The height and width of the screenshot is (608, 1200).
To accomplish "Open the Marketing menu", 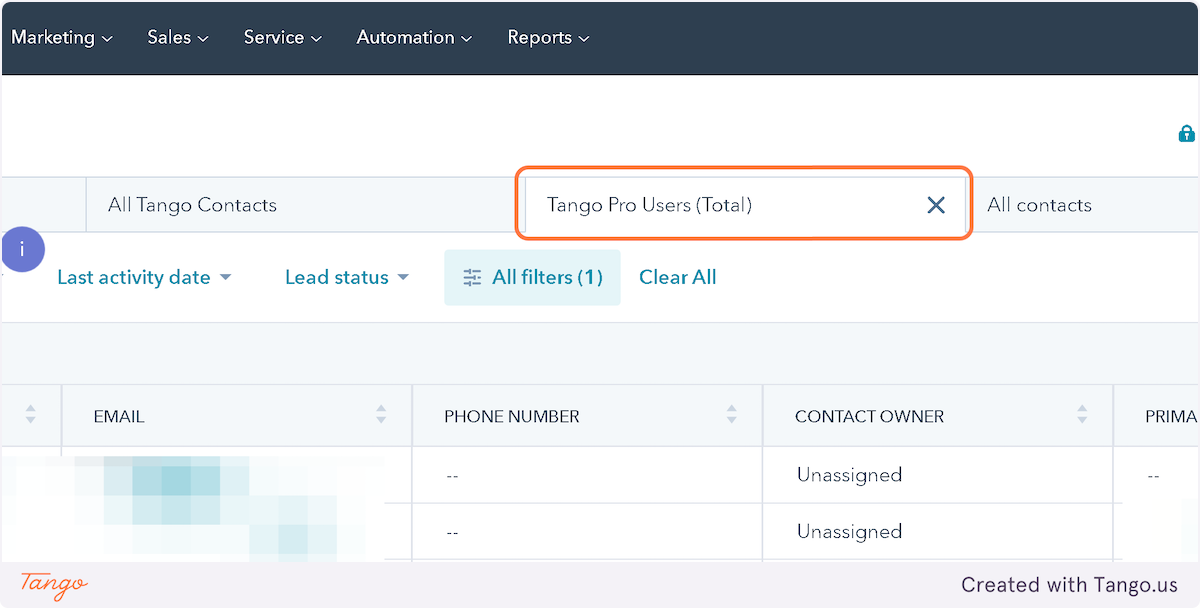I will coord(62,37).
